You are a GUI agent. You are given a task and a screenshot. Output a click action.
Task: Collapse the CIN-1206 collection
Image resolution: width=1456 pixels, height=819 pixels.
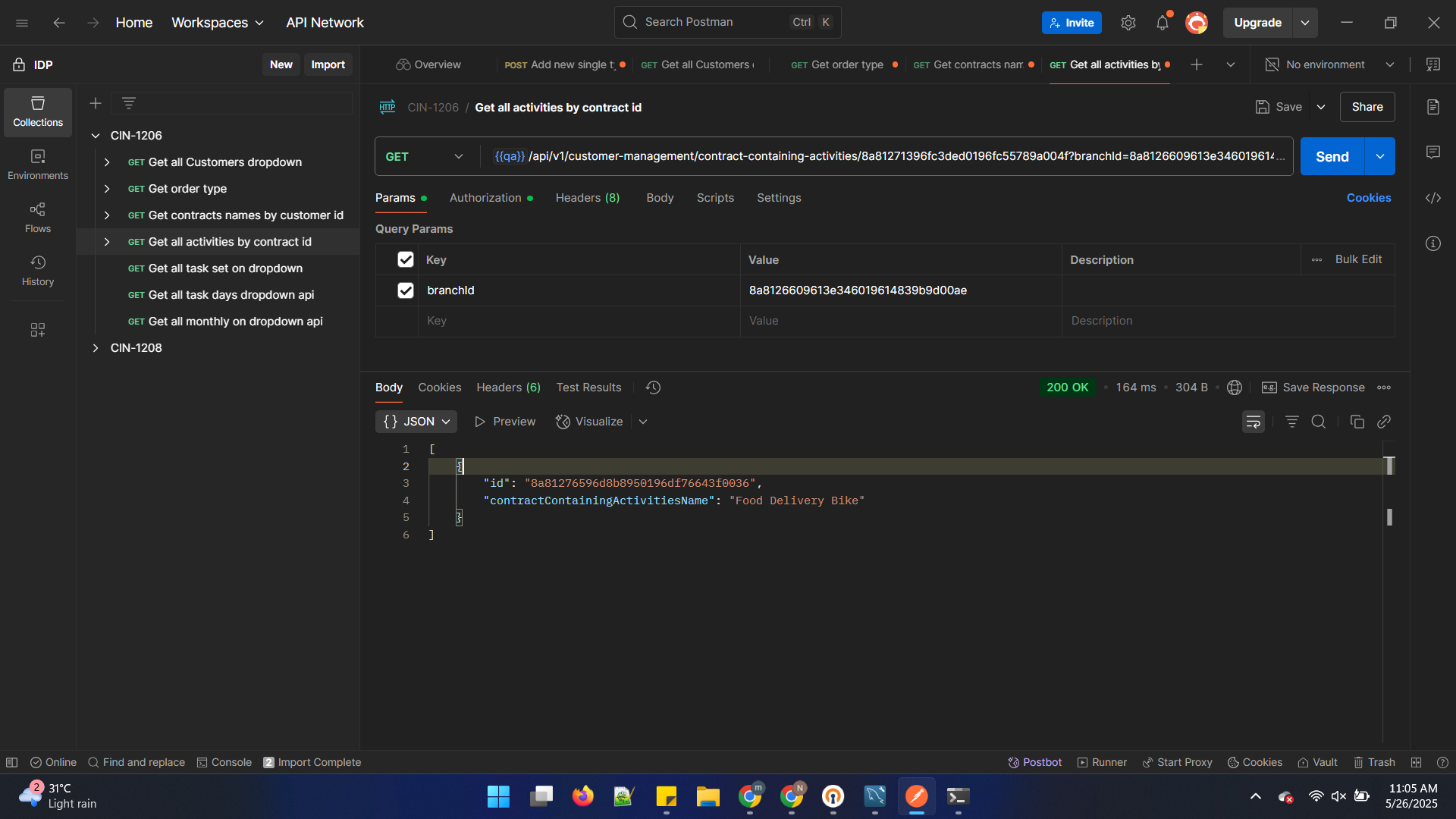[96, 136]
